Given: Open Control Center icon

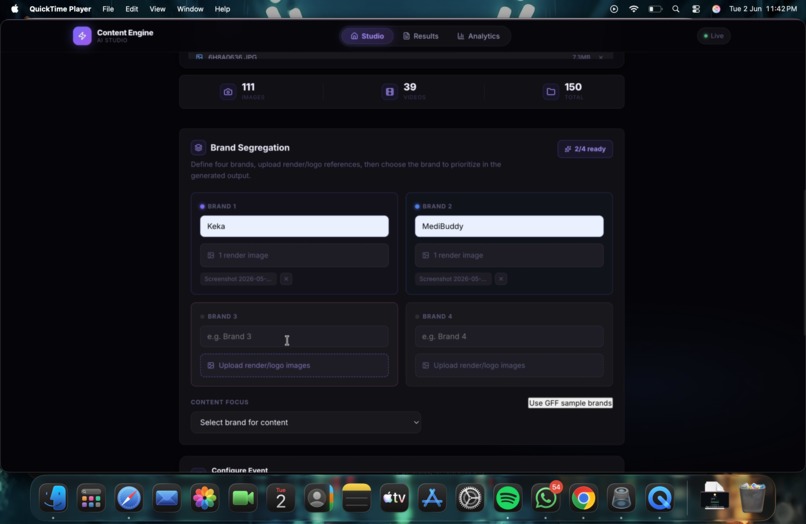Looking at the screenshot, I should coord(696,9).
